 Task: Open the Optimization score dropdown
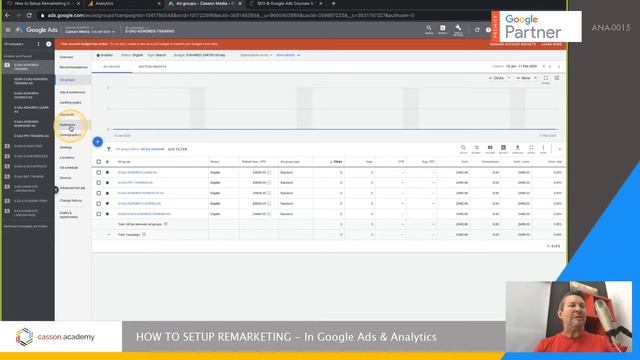point(256,55)
